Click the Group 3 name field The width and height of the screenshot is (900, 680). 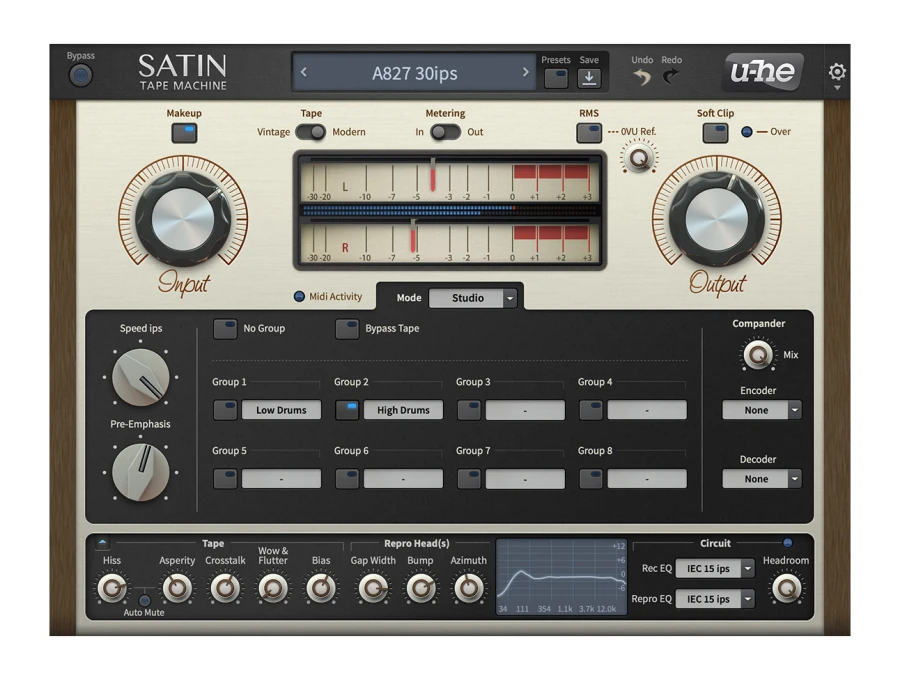[525, 410]
